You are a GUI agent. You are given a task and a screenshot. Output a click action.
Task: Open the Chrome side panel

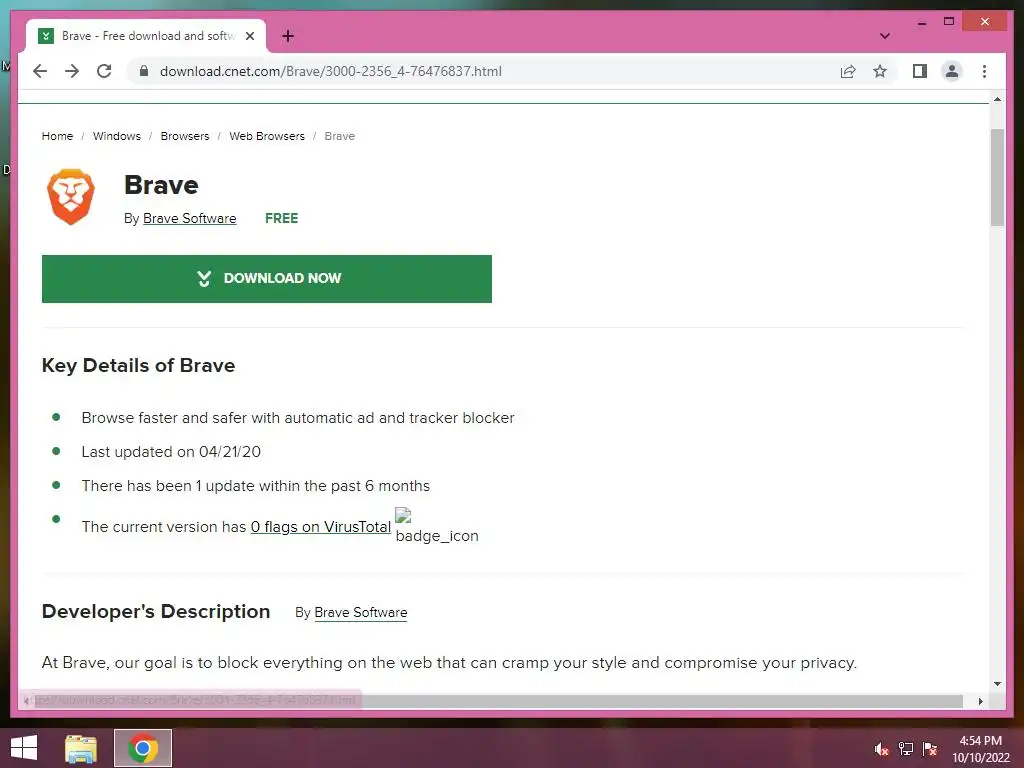[x=920, y=71]
